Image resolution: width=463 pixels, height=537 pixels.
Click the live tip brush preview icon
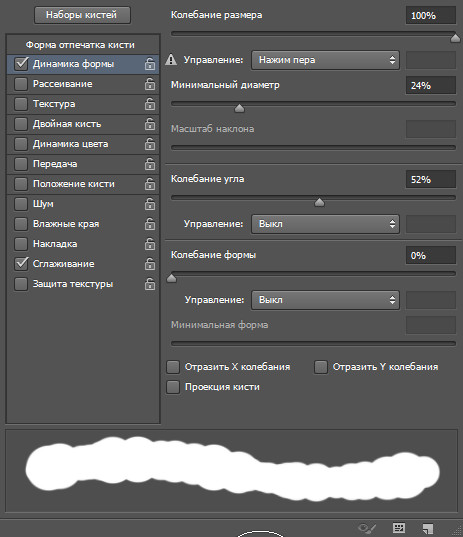(x=367, y=527)
